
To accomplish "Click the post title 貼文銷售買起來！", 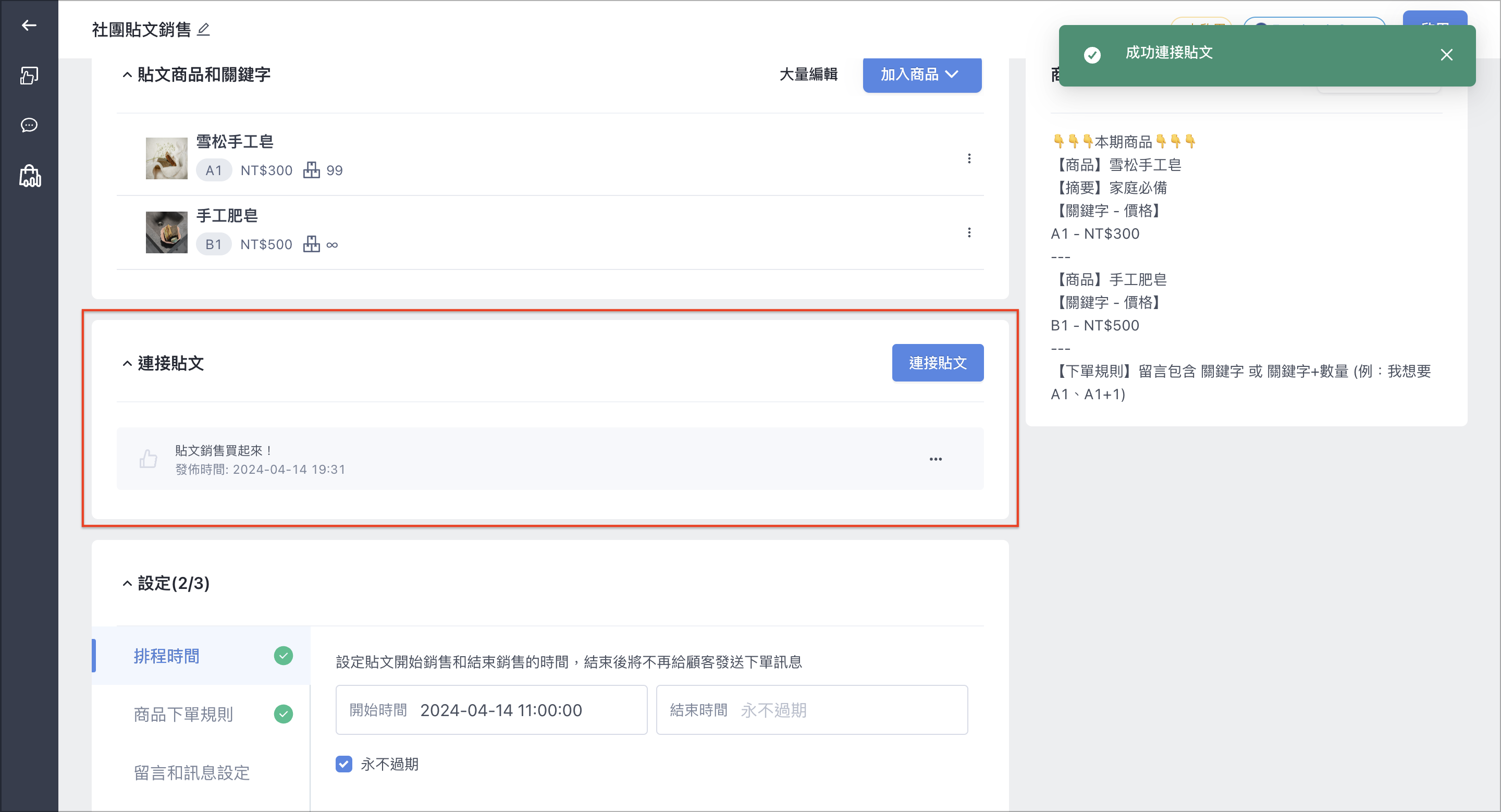I will (x=224, y=450).
